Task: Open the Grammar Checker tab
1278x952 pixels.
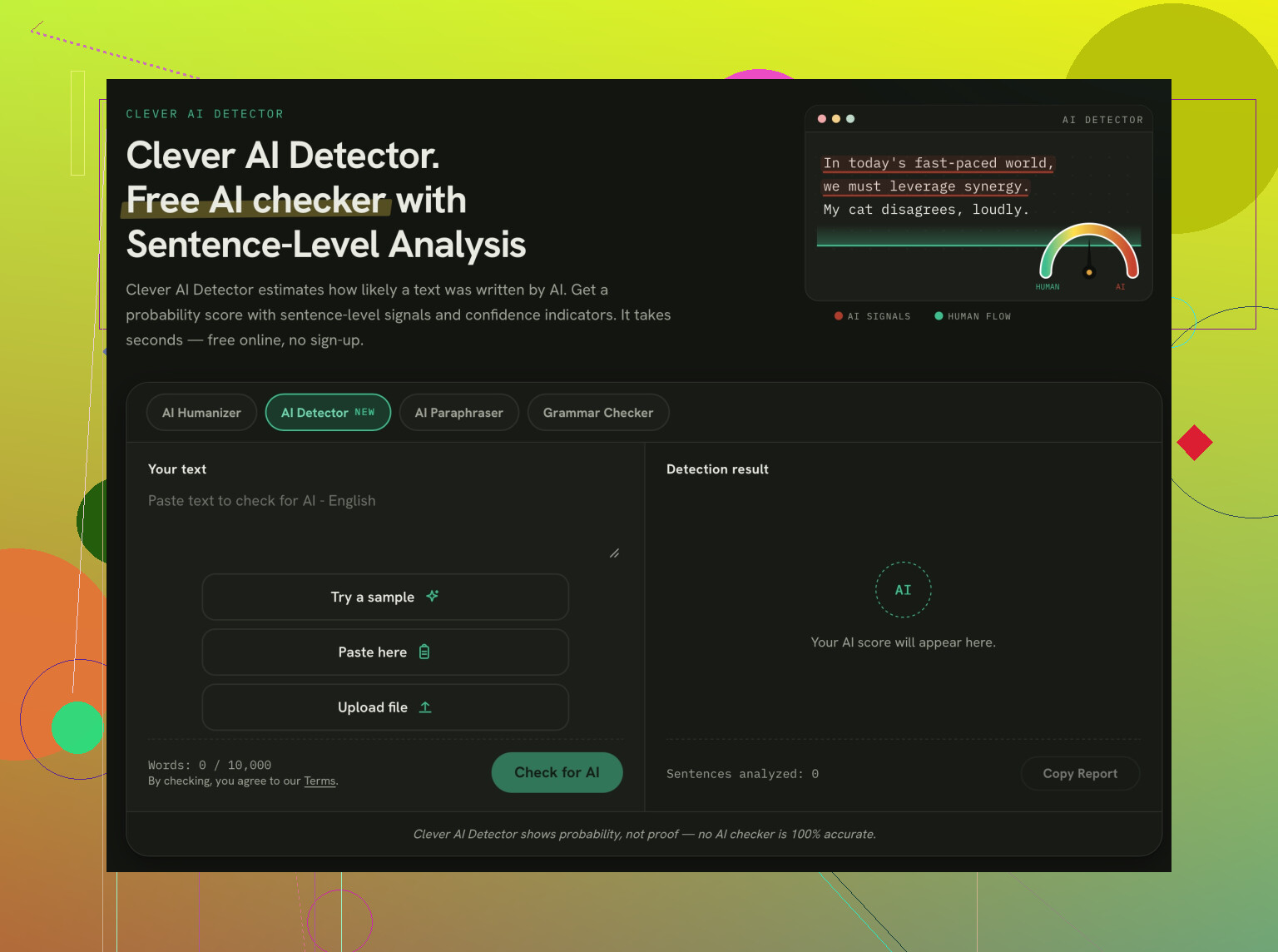Action: [598, 413]
